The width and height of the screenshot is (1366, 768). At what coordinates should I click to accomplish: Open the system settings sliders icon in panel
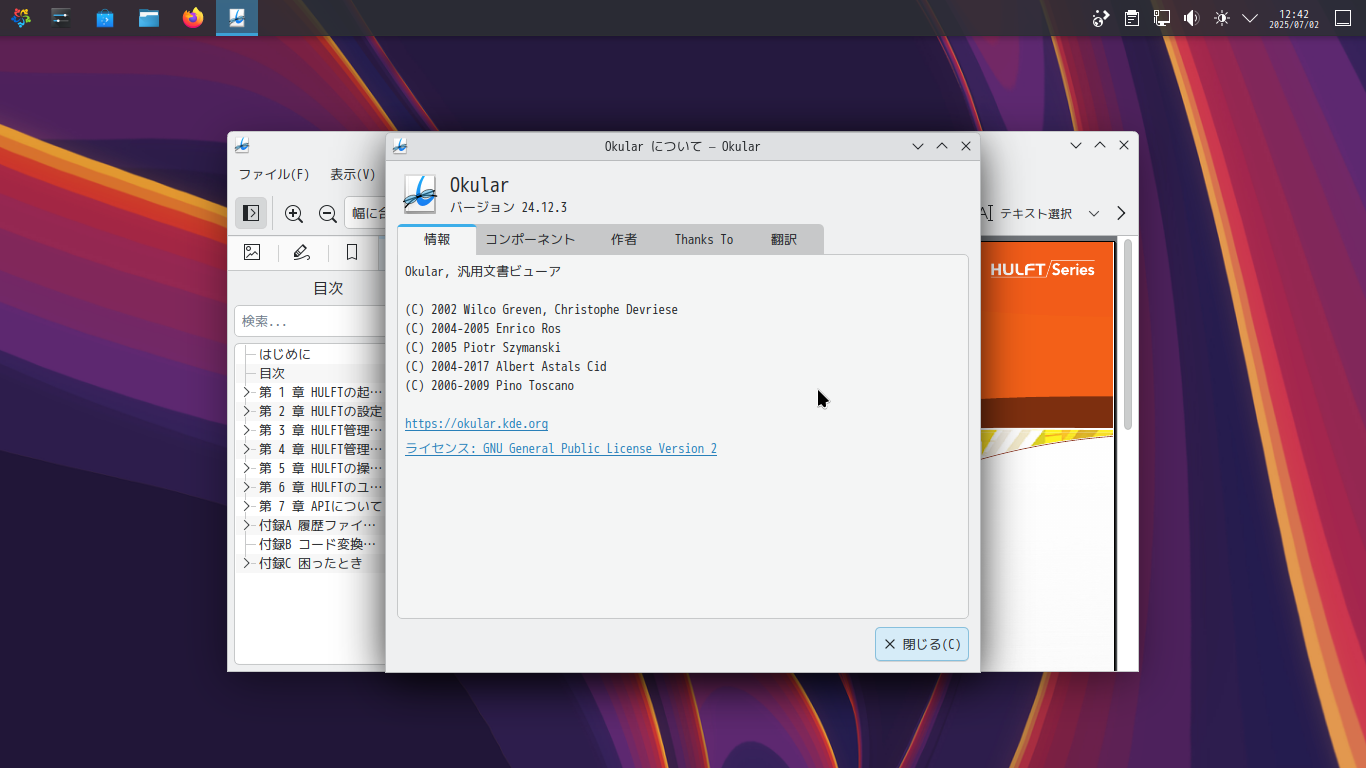pyautogui.click(x=61, y=18)
